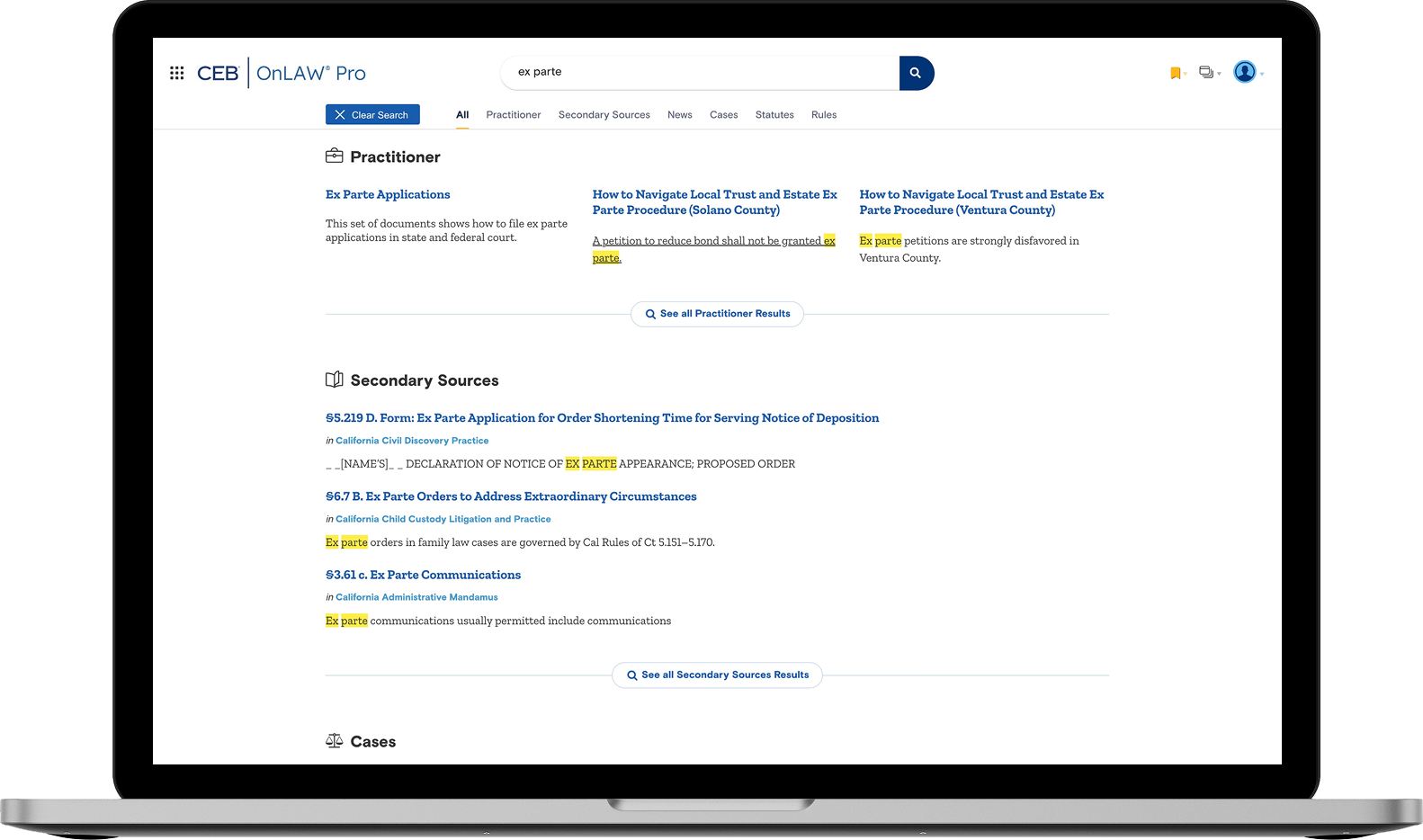Open the apps grid menu icon
Image resolution: width=1423 pixels, height=840 pixels.
177,73
